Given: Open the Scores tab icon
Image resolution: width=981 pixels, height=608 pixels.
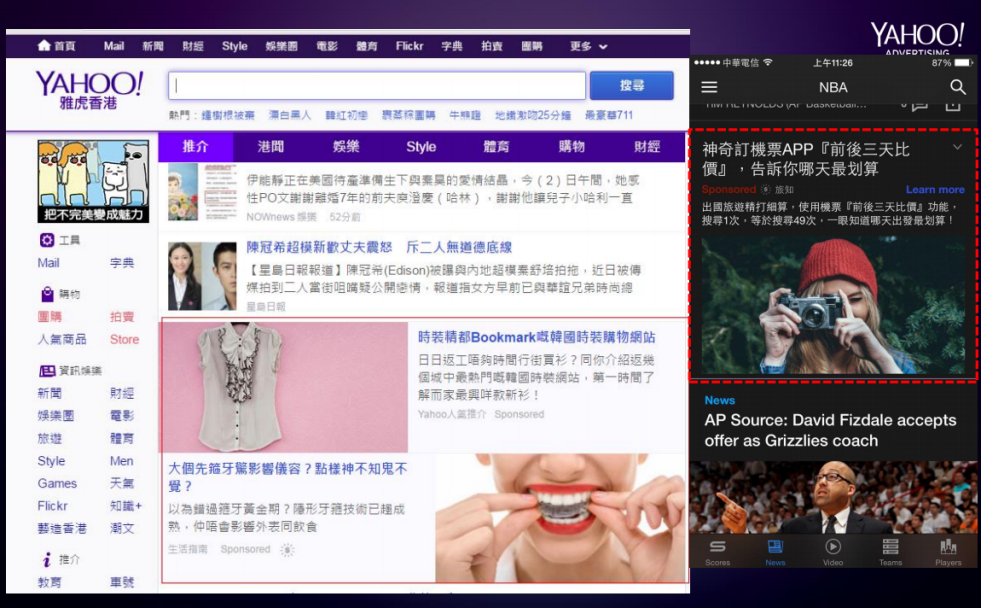Looking at the screenshot, I should click(x=717, y=548).
